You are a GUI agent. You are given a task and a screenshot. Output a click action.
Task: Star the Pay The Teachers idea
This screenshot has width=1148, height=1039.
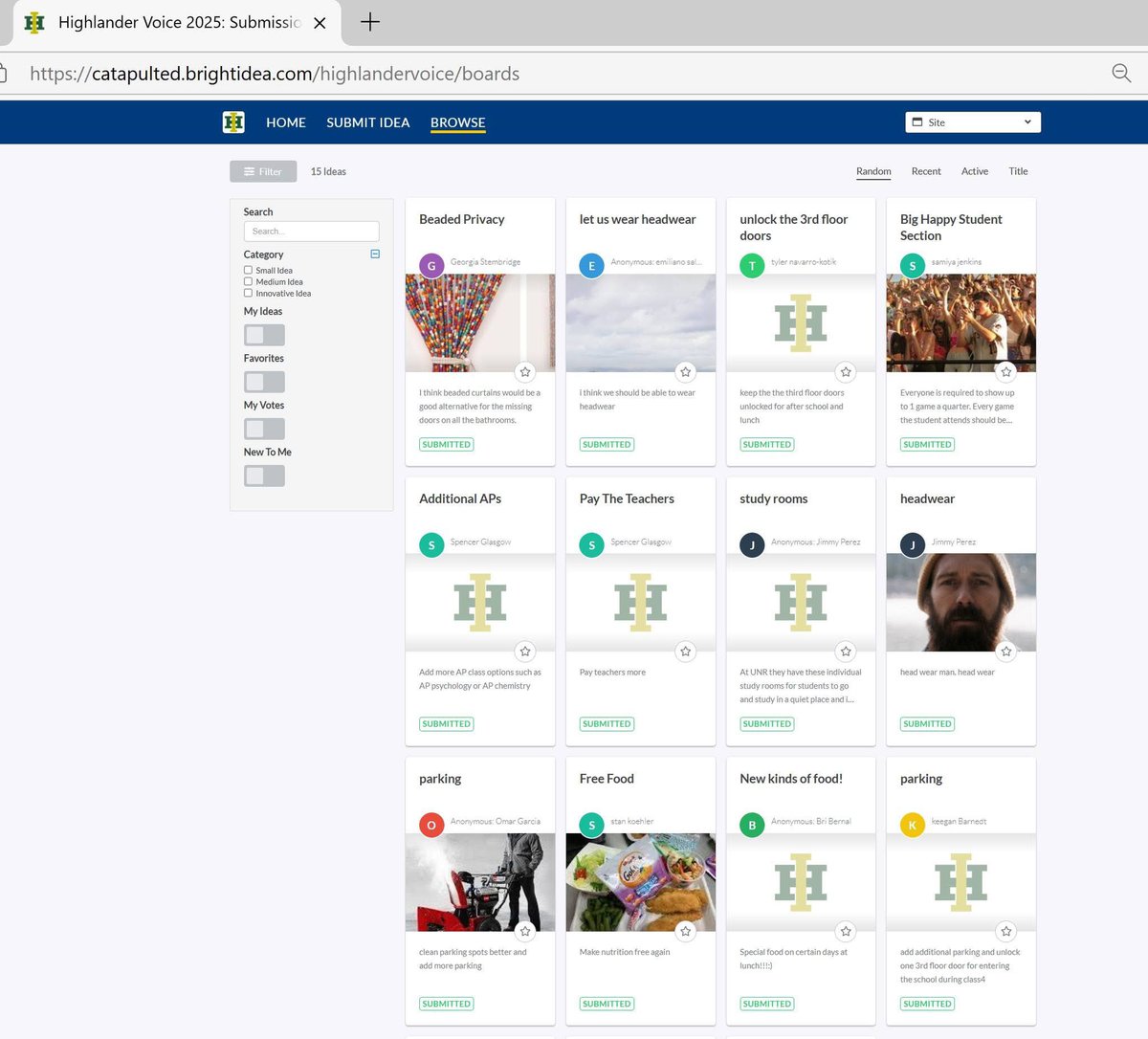pyautogui.click(x=685, y=652)
